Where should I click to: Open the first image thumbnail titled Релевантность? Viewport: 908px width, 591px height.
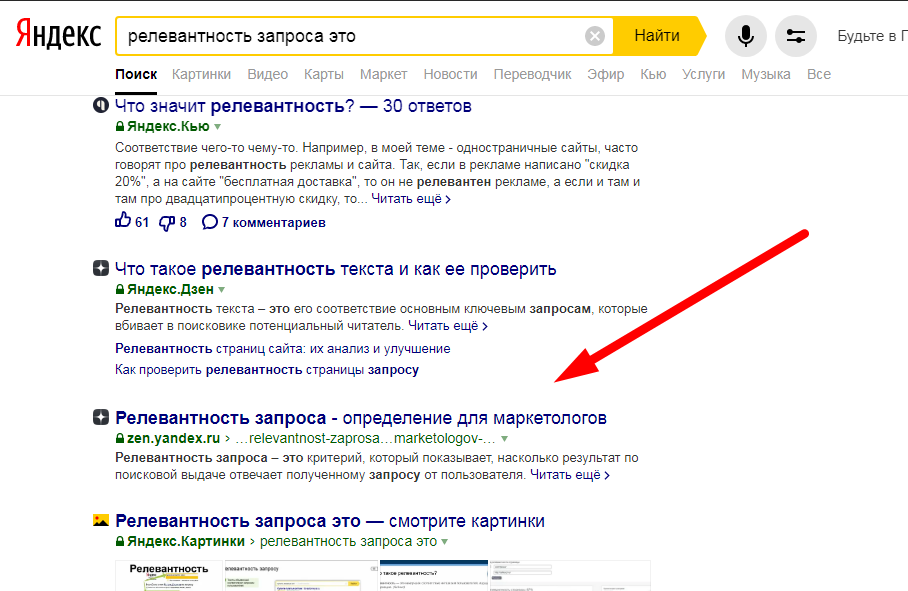pos(169,575)
